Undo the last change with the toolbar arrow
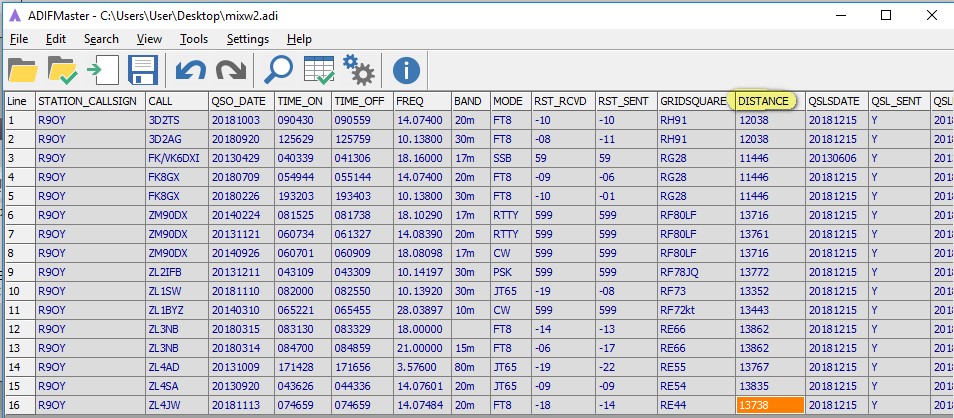954x418 pixels. (190, 70)
